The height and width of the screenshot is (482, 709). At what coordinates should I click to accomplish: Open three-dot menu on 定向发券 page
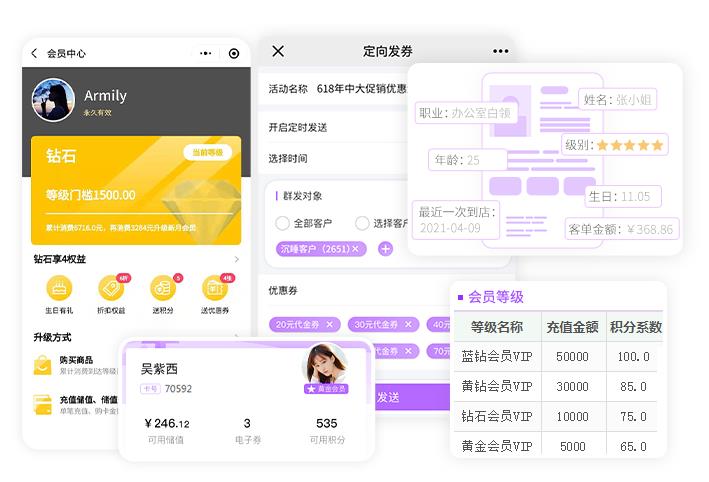click(500, 52)
